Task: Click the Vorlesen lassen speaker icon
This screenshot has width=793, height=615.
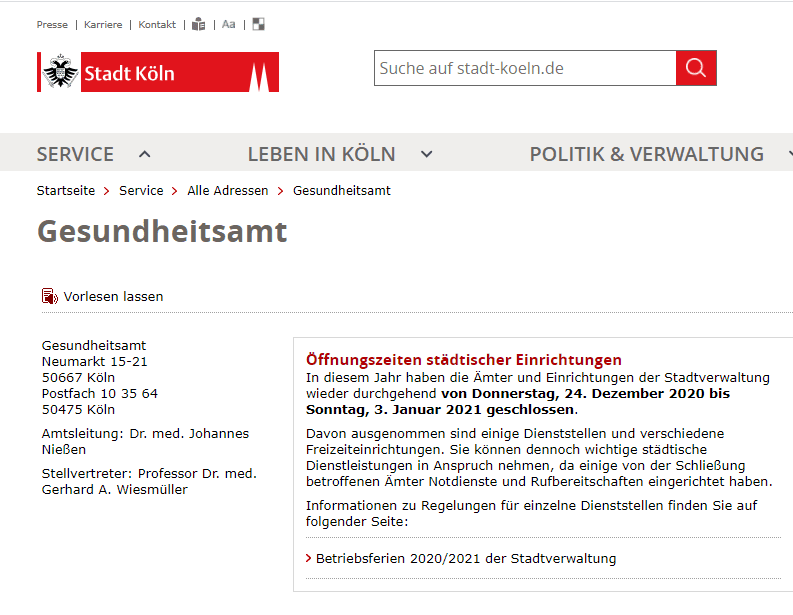Action: pyautogui.click(x=49, y=296)
